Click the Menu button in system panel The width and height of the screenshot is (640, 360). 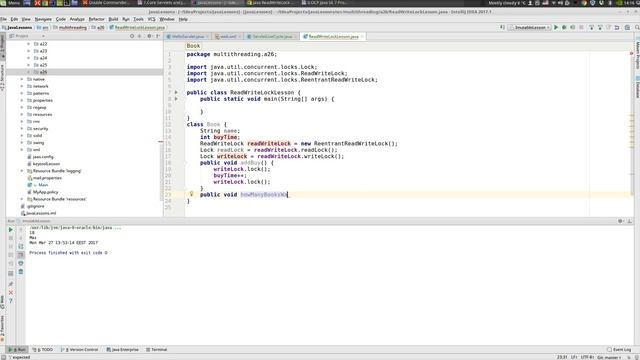tap(10, 2)
